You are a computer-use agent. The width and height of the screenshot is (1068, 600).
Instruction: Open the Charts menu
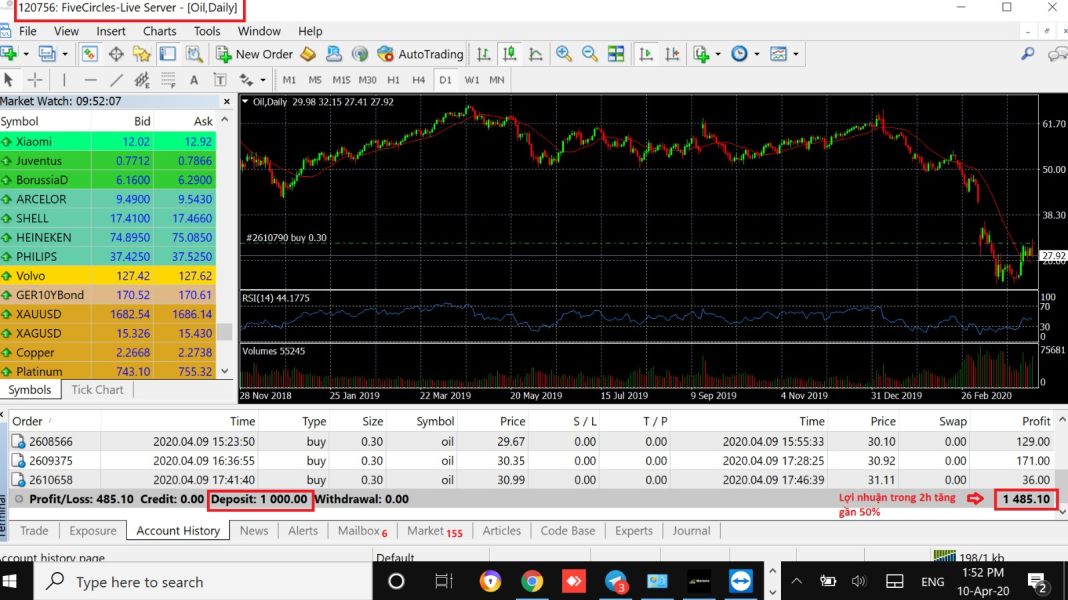pos(159,31)
